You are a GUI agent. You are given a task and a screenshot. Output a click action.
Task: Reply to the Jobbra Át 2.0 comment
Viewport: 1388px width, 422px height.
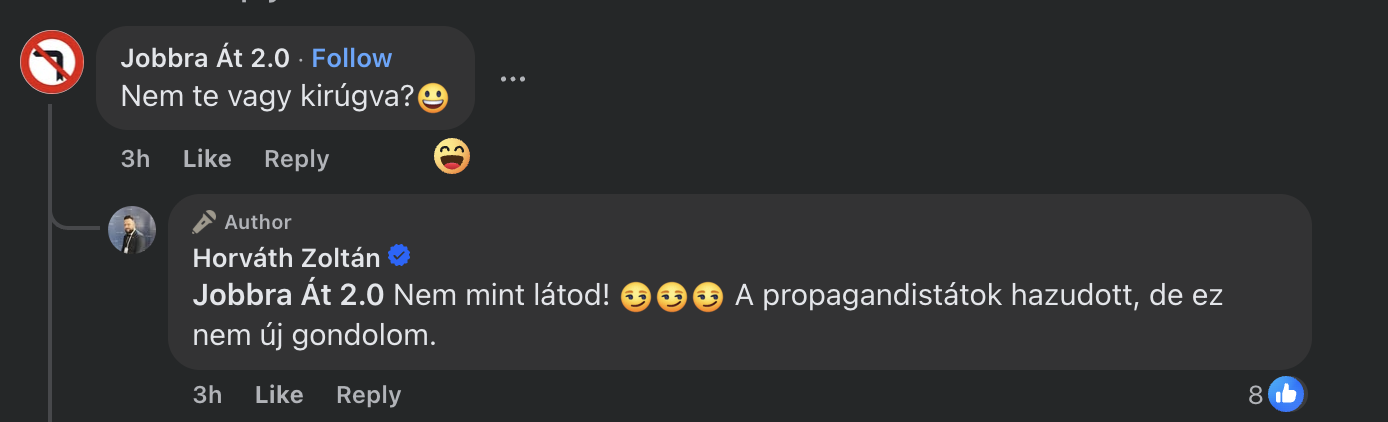(x=296, y=159)
